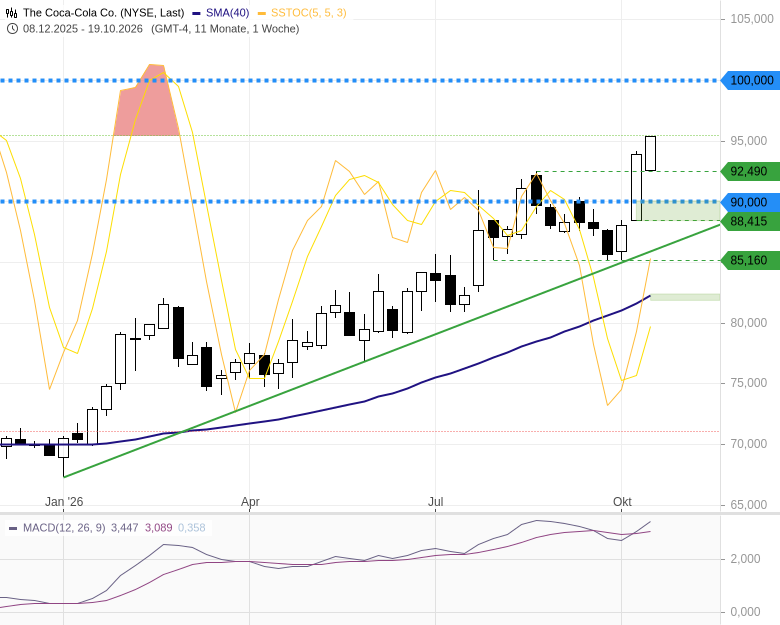780x625 pixels.
Task: Click the MACD(12, 26, 9) indicator label
Action: (x=64, y=527)
